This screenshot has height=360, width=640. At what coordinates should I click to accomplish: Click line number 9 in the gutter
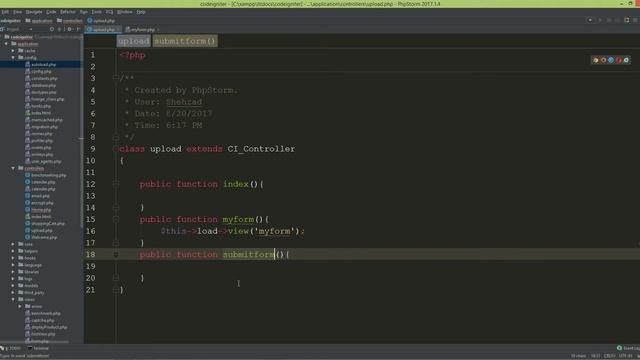[93, 149]
